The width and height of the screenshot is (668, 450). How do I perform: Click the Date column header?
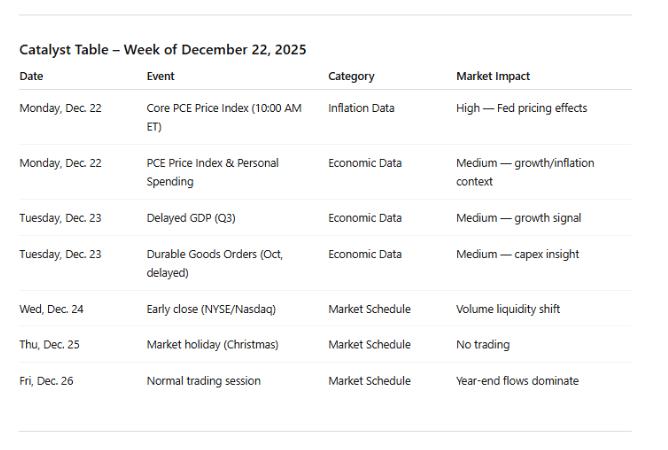click(32, 76)
